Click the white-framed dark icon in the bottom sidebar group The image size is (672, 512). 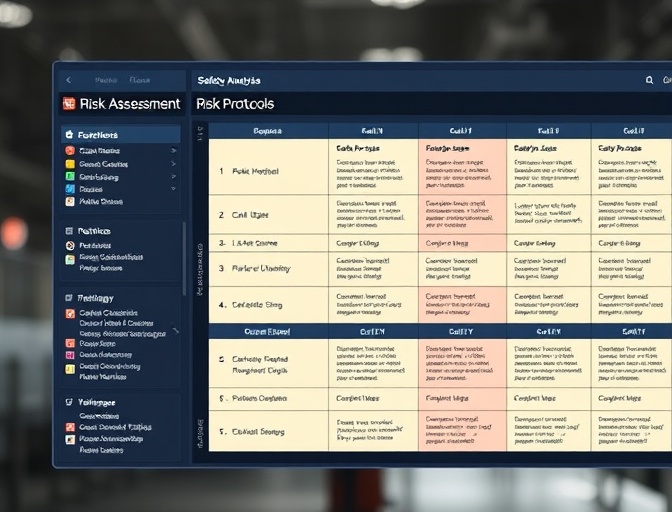(70, 439)
